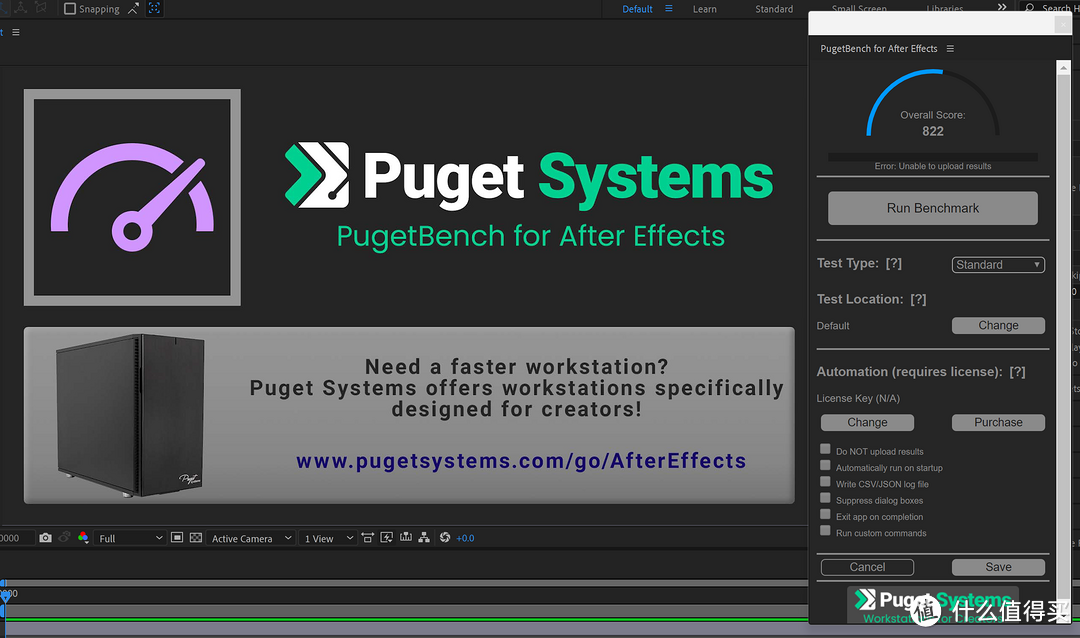The width and height of the screenshot is (1080, 638).
Task: Toggle the pixel aspect ratio correction icon
Action: (368, 537)
